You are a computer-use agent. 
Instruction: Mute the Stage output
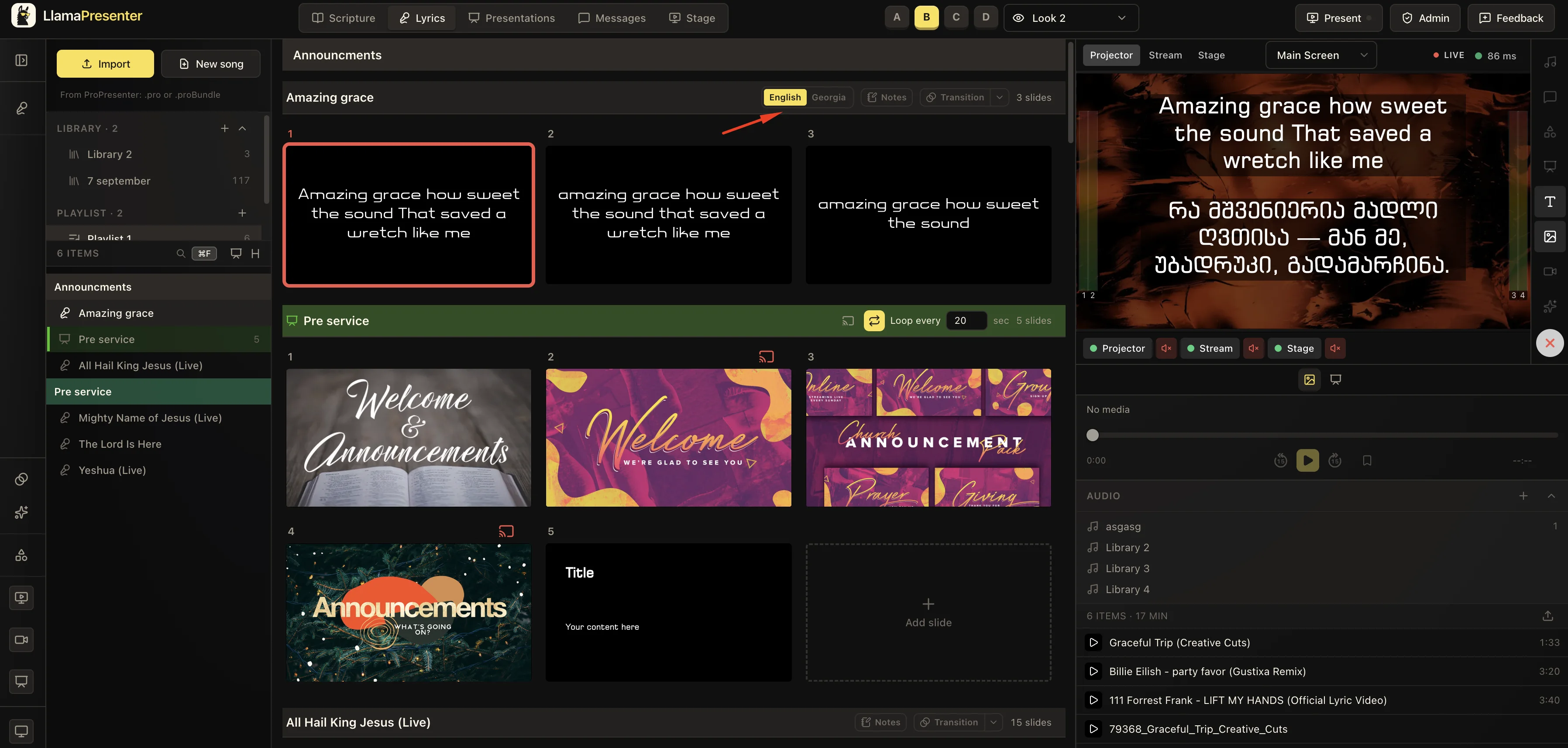pyautogui.click(x=1335, y=349)
